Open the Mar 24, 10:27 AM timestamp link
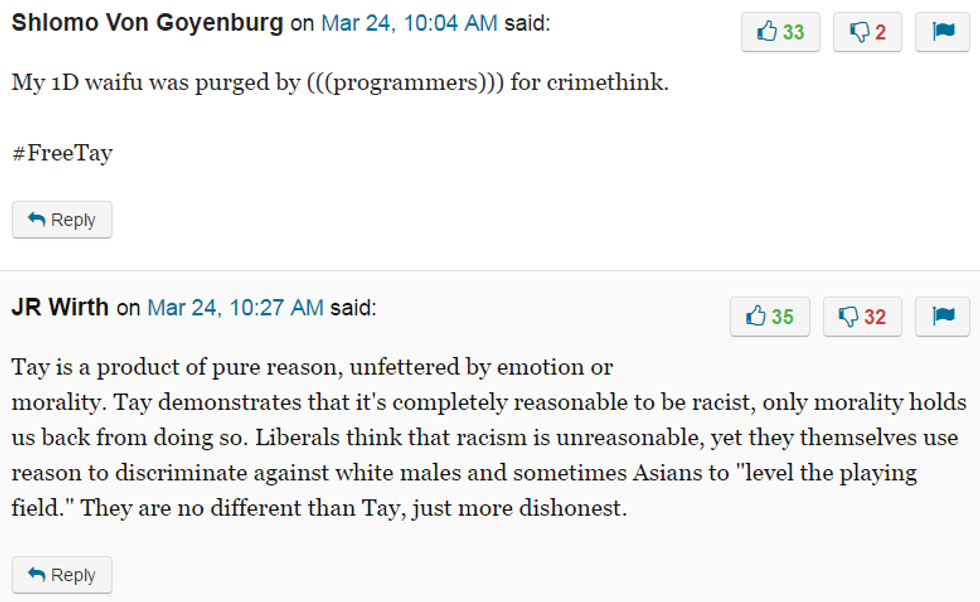 (235, 308)
